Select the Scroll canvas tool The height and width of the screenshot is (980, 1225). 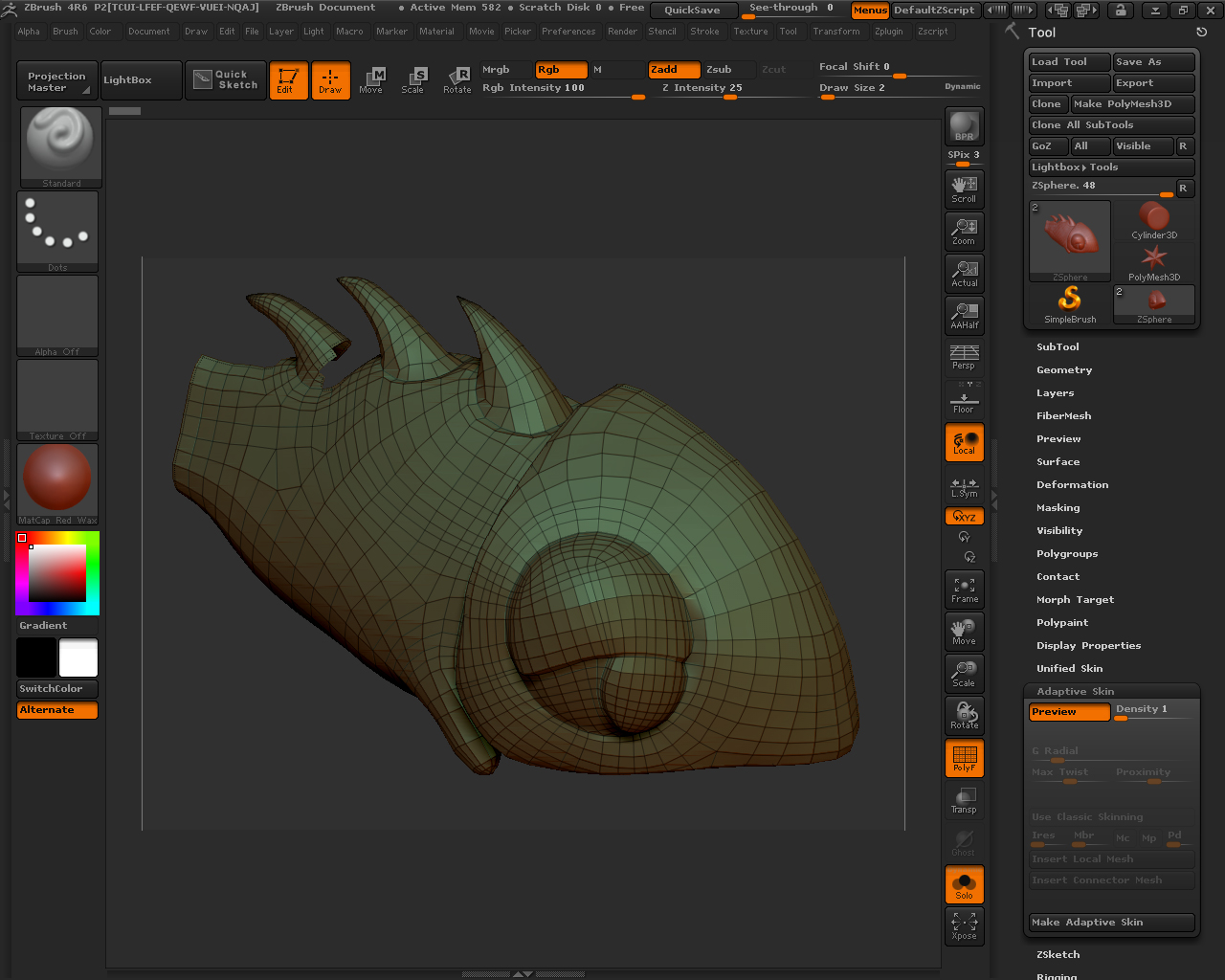[964, 189]
